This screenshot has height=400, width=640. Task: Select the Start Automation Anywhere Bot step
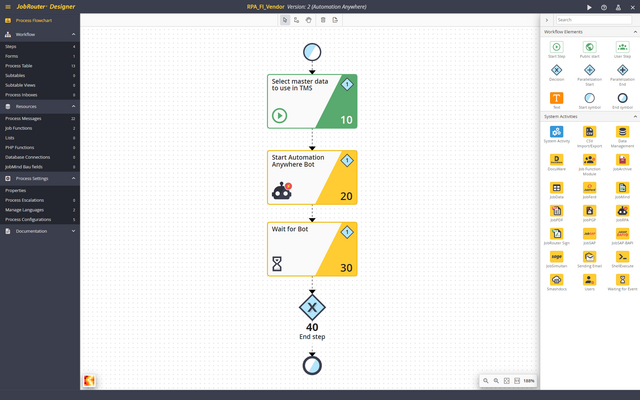(312, 178)
